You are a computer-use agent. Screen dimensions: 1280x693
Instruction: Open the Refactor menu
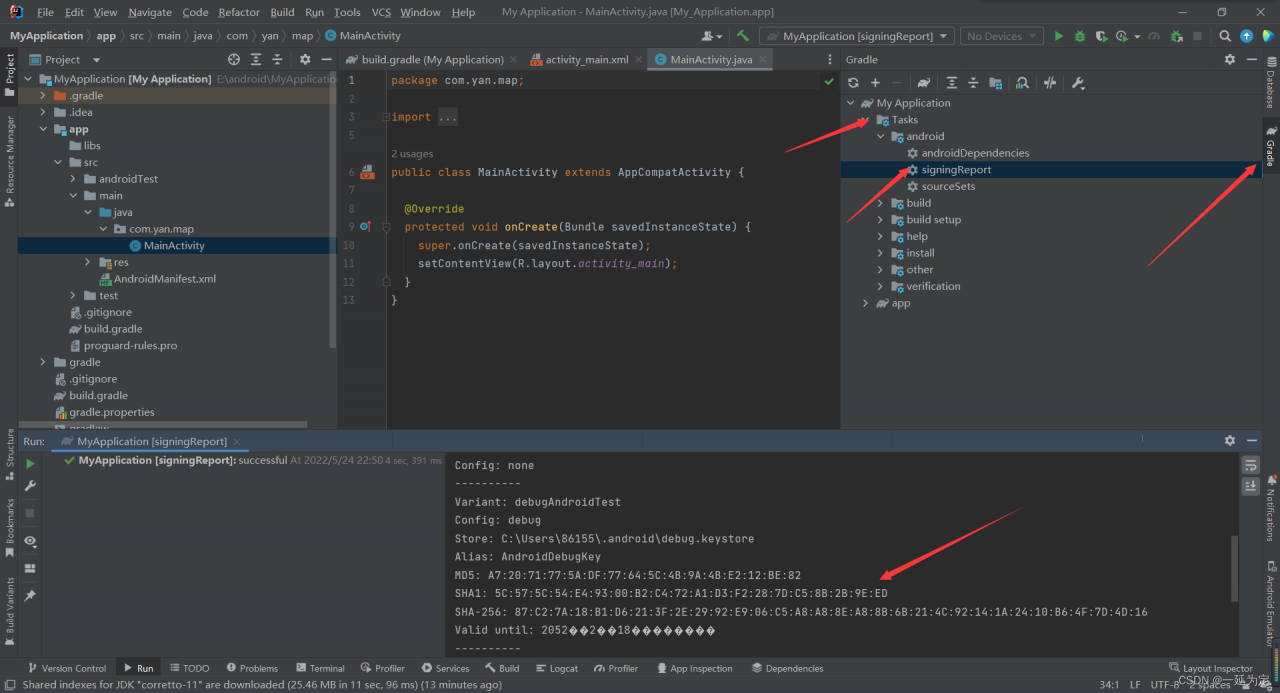tap(238, 12)
